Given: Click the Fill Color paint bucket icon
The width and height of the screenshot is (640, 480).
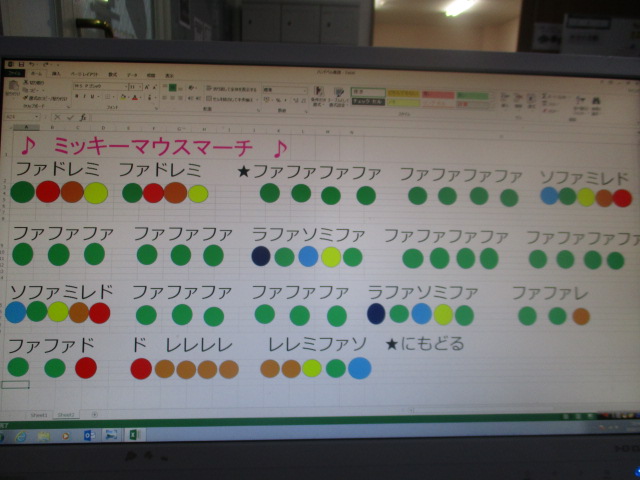Looking at the screenshot, I should 123,97.
